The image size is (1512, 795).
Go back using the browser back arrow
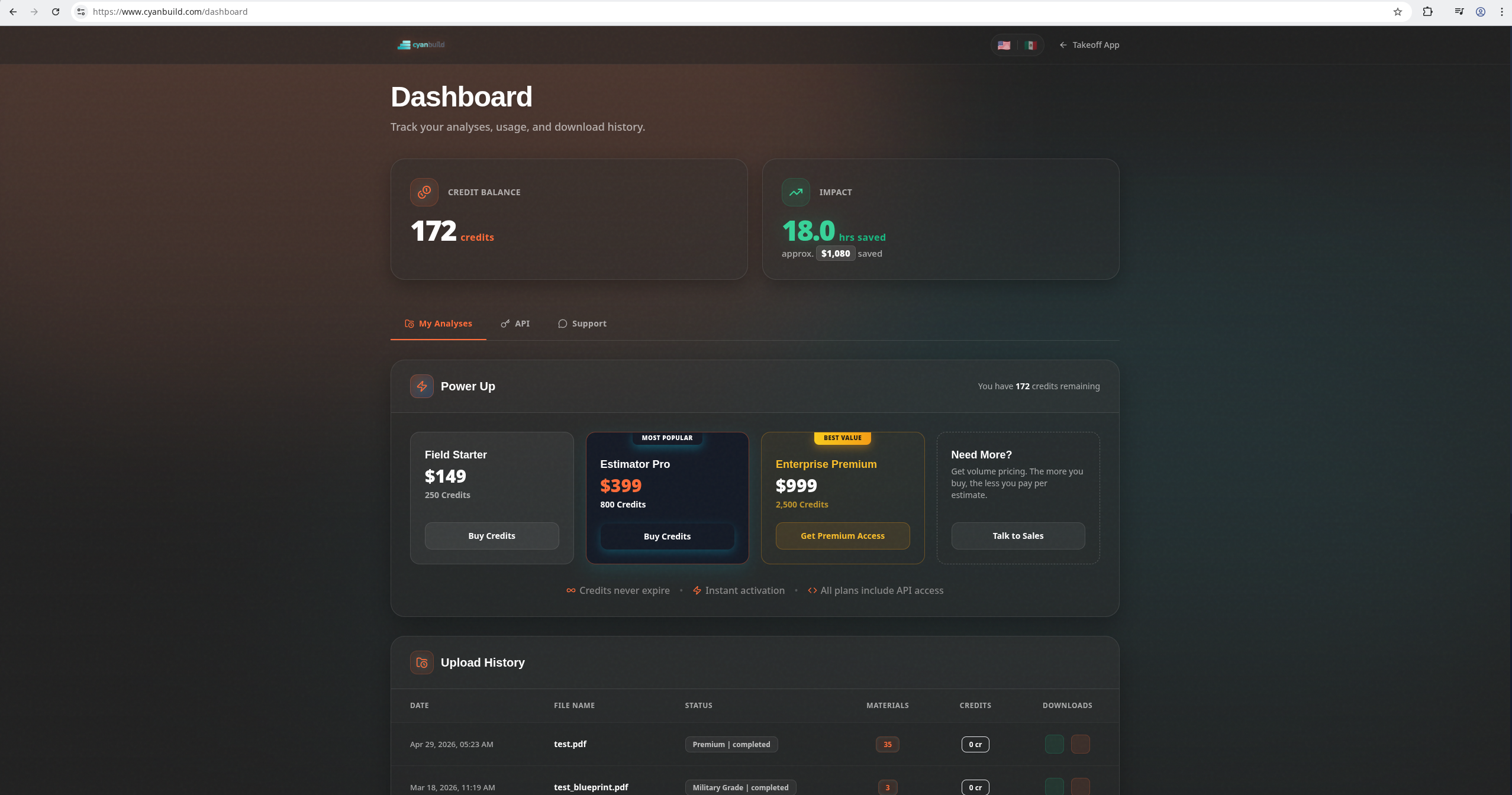13,12
